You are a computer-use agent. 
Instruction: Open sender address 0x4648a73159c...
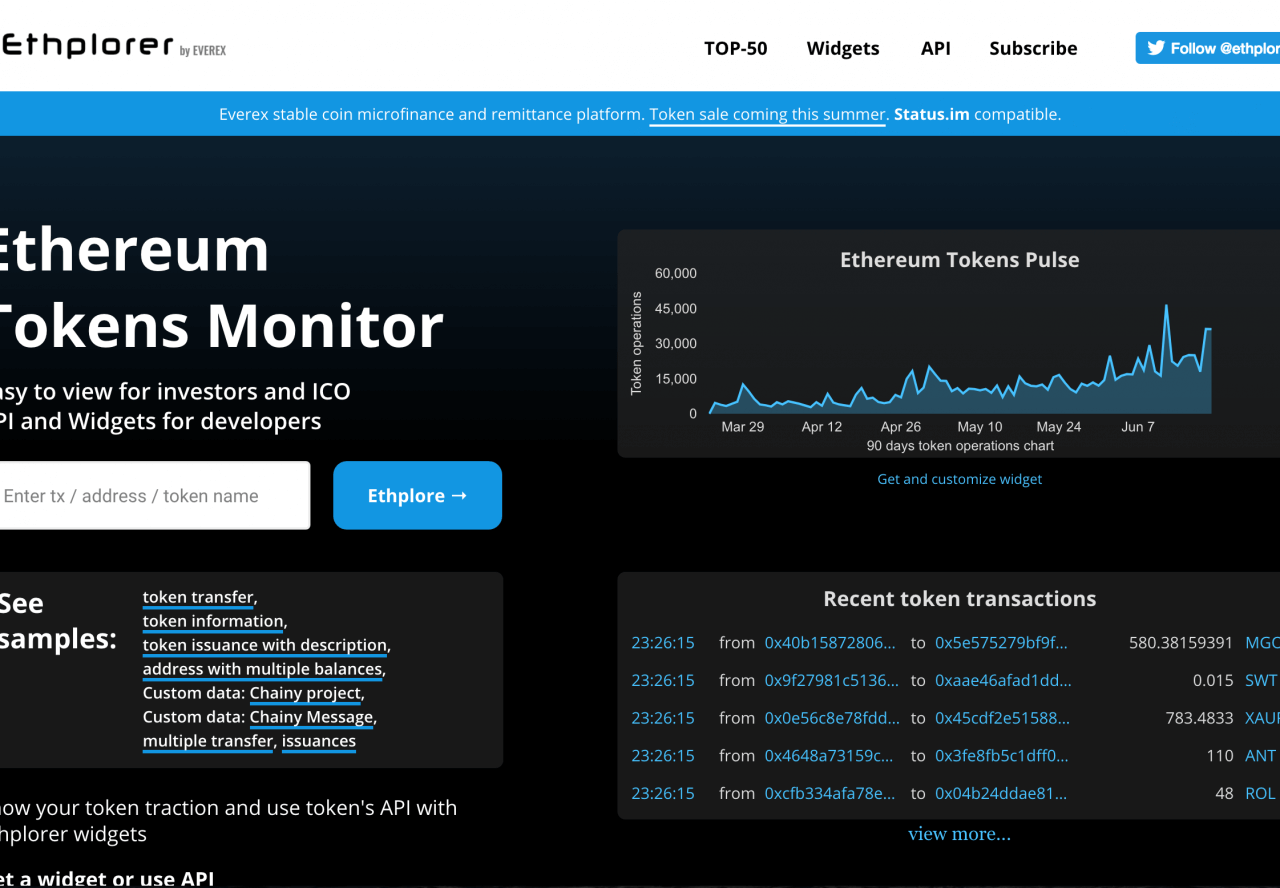click(x=829, y=756)
